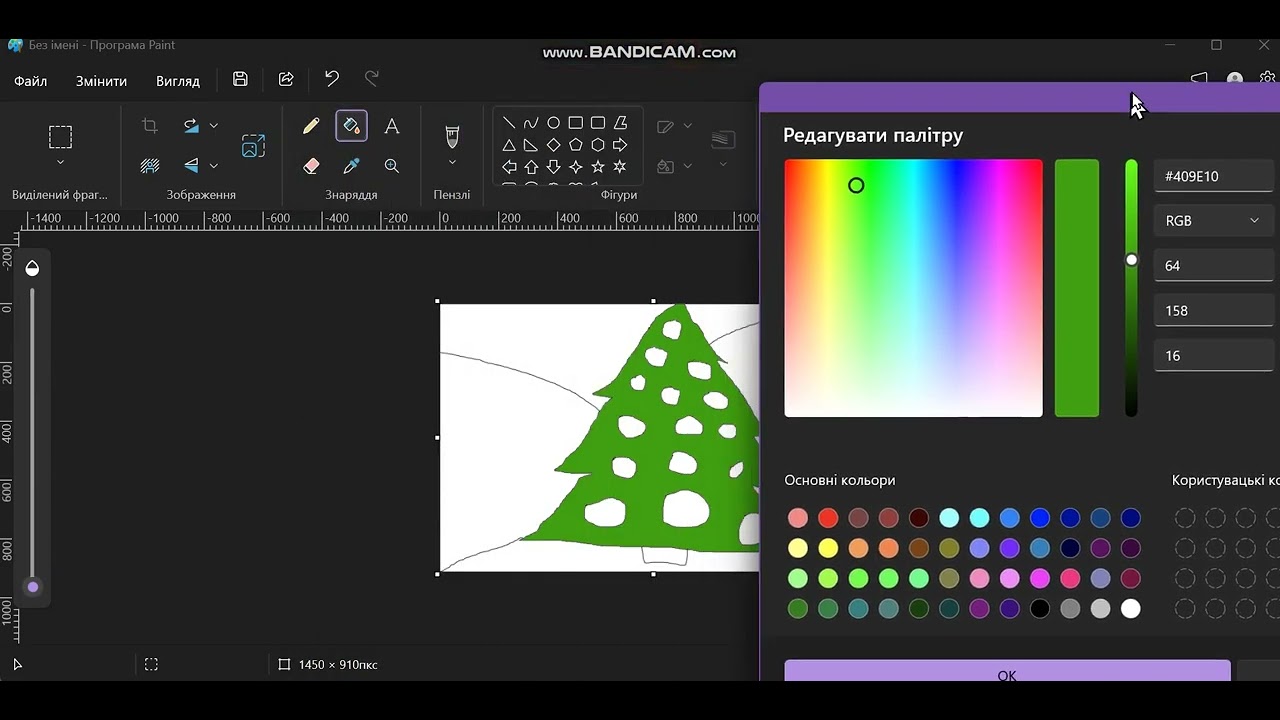The width and height of the screenshot is (1280, 720).
Task: Expand the Selection tool options chevron
Action: click(x=61, y=163)
